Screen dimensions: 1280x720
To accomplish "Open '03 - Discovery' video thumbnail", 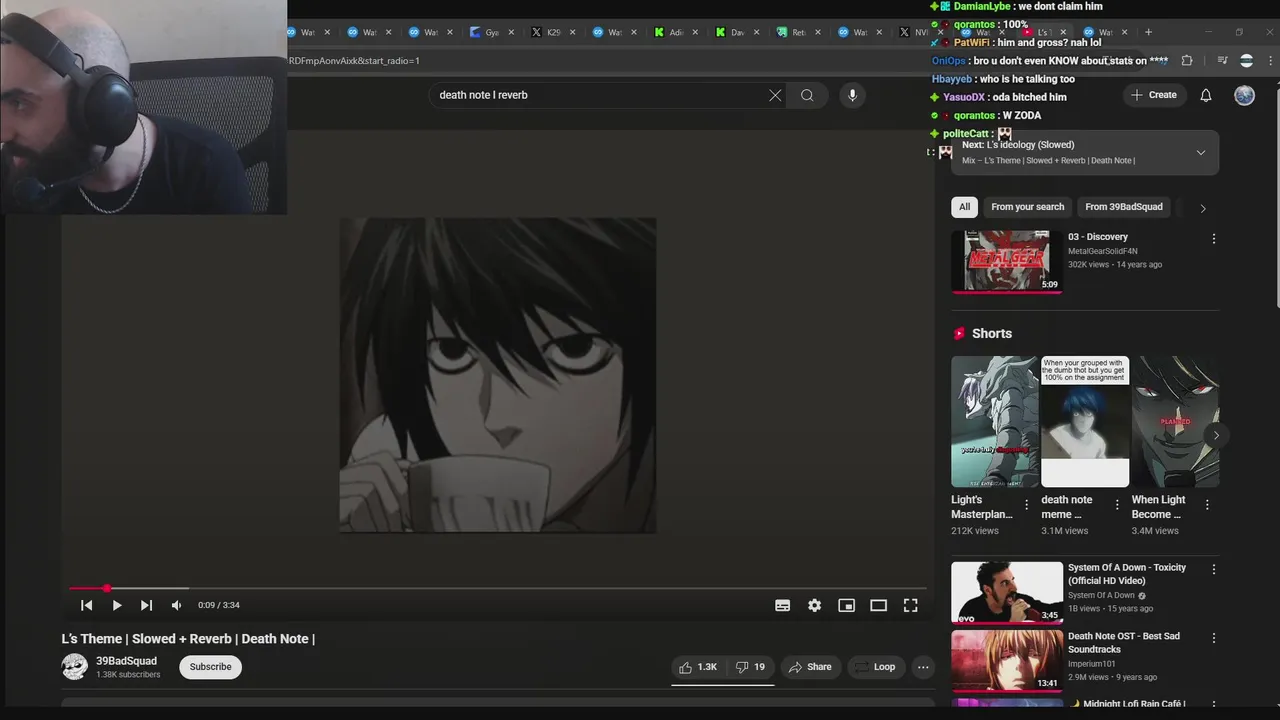I will pyautogui.click(x=1007, y=261).
